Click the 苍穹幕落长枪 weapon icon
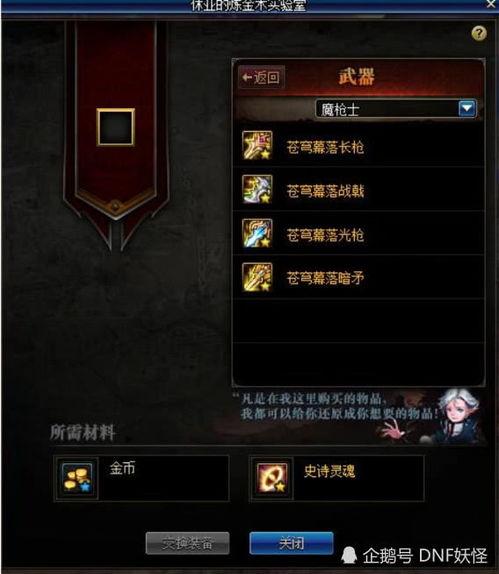The height and width of the screenshot is (574, 499). point(257,145)
